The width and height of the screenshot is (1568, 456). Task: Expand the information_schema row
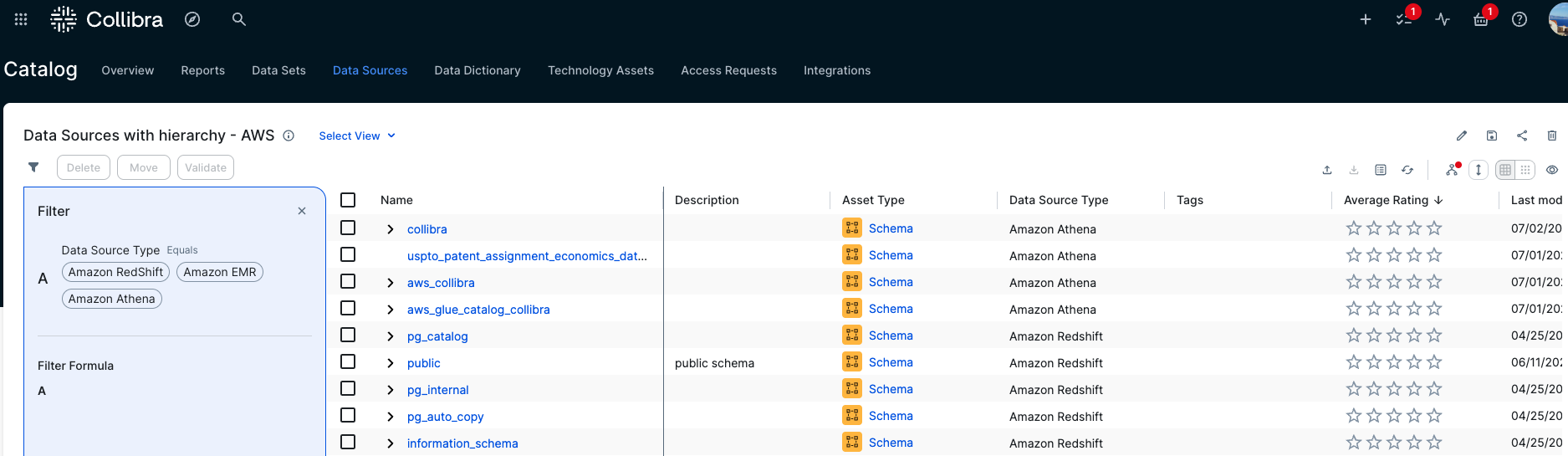(x=390, y=443)
